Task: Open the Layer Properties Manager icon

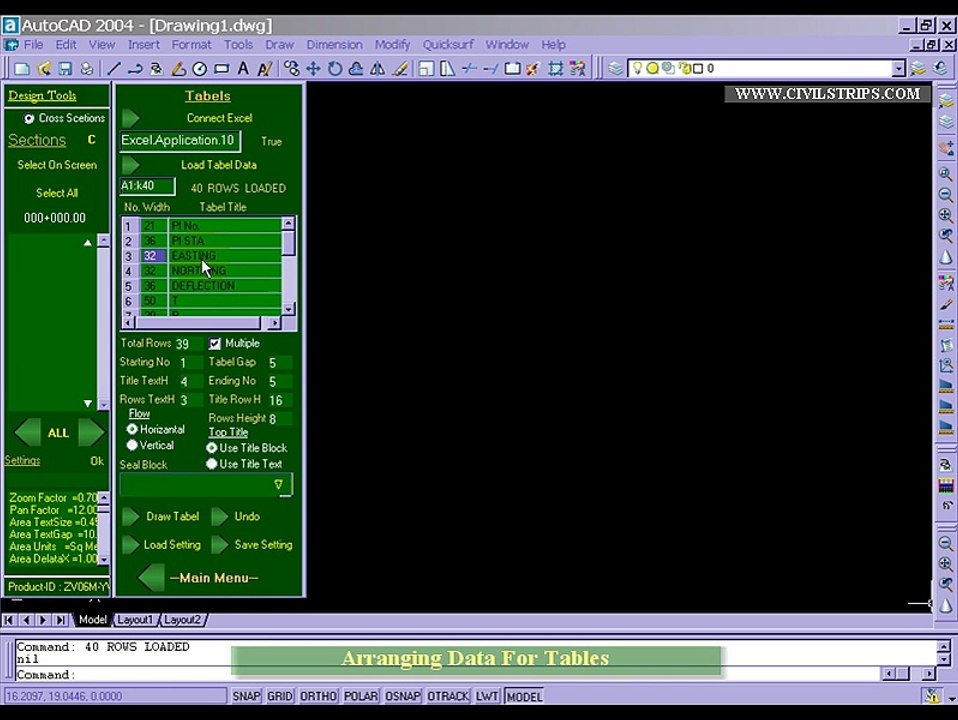Action: (615, 68)
